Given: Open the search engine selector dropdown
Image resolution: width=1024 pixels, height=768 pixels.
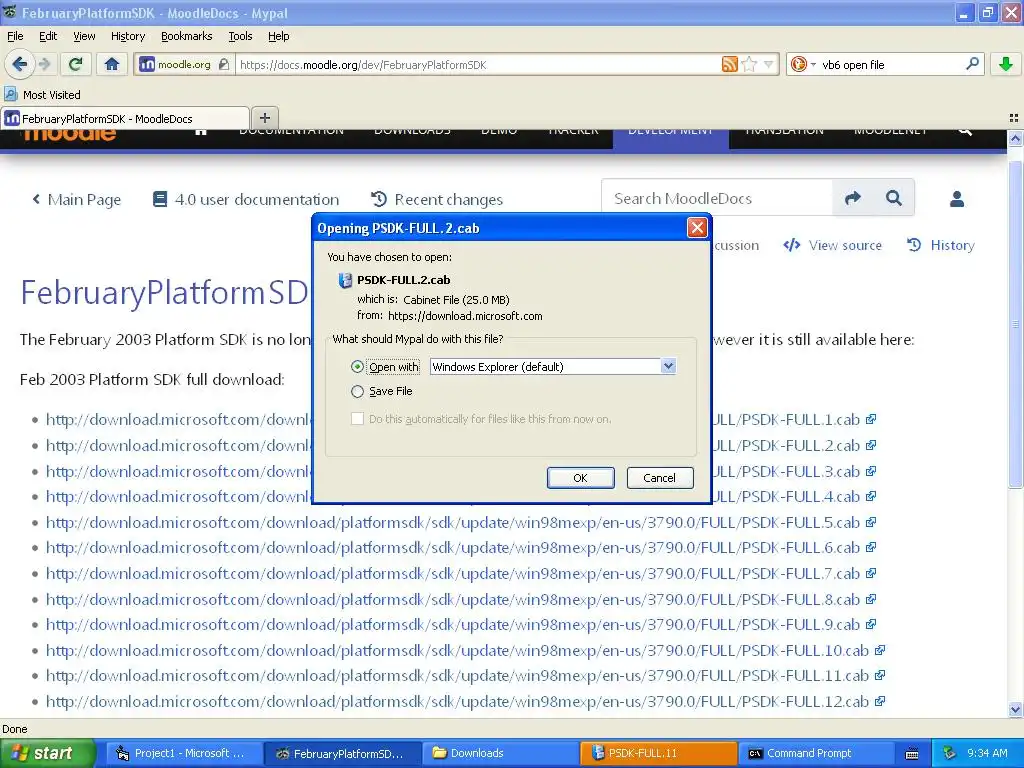Looking at the screenshot, I should click(x=802, y=64).
